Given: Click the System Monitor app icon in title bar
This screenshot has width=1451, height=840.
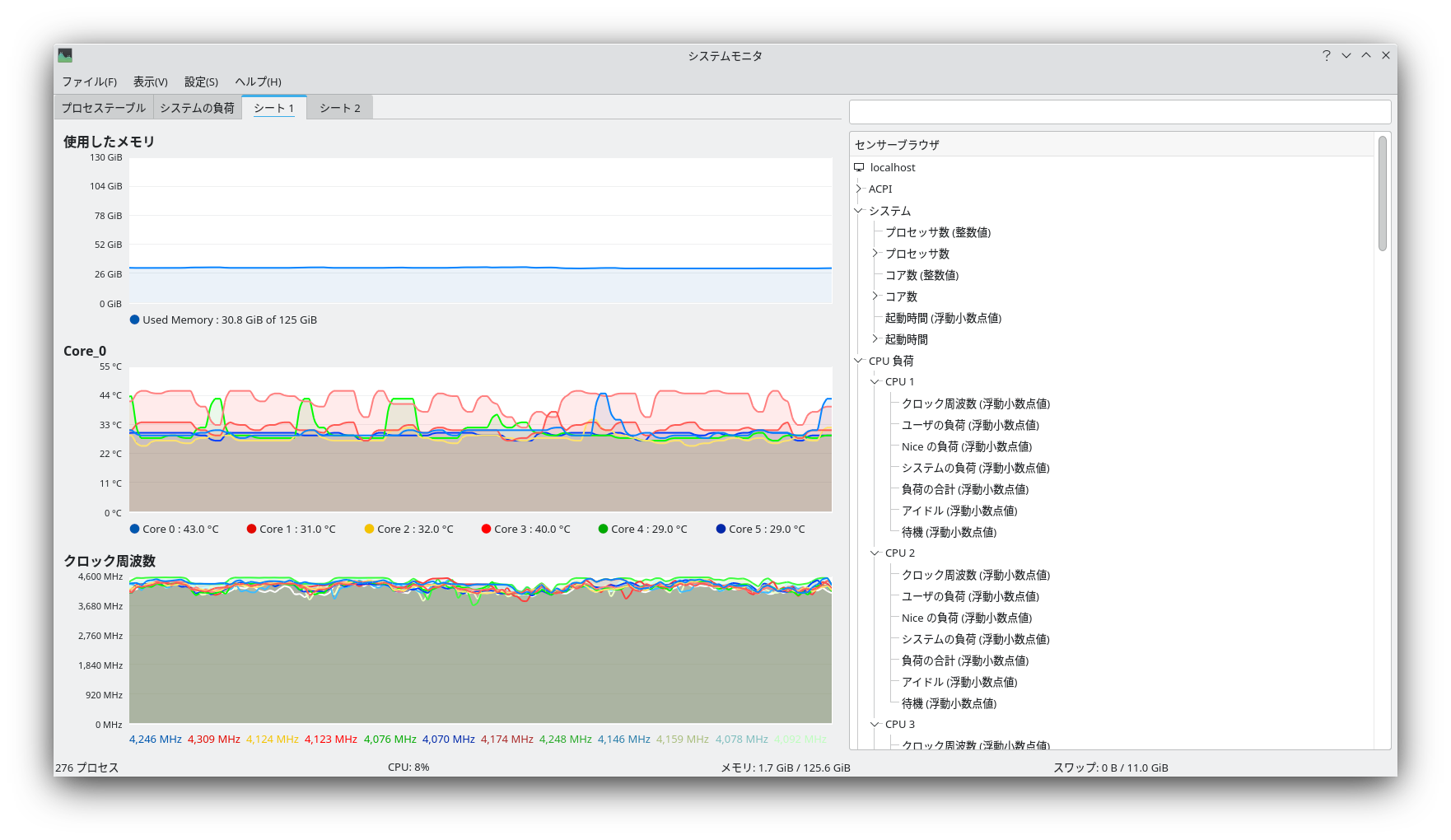Looking at the screenshot, I should click(65, 55).
